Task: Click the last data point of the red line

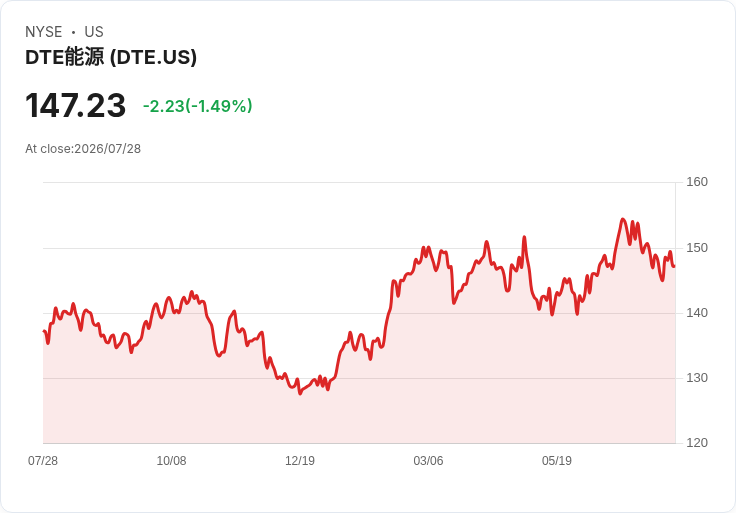Action: (675, 266)
